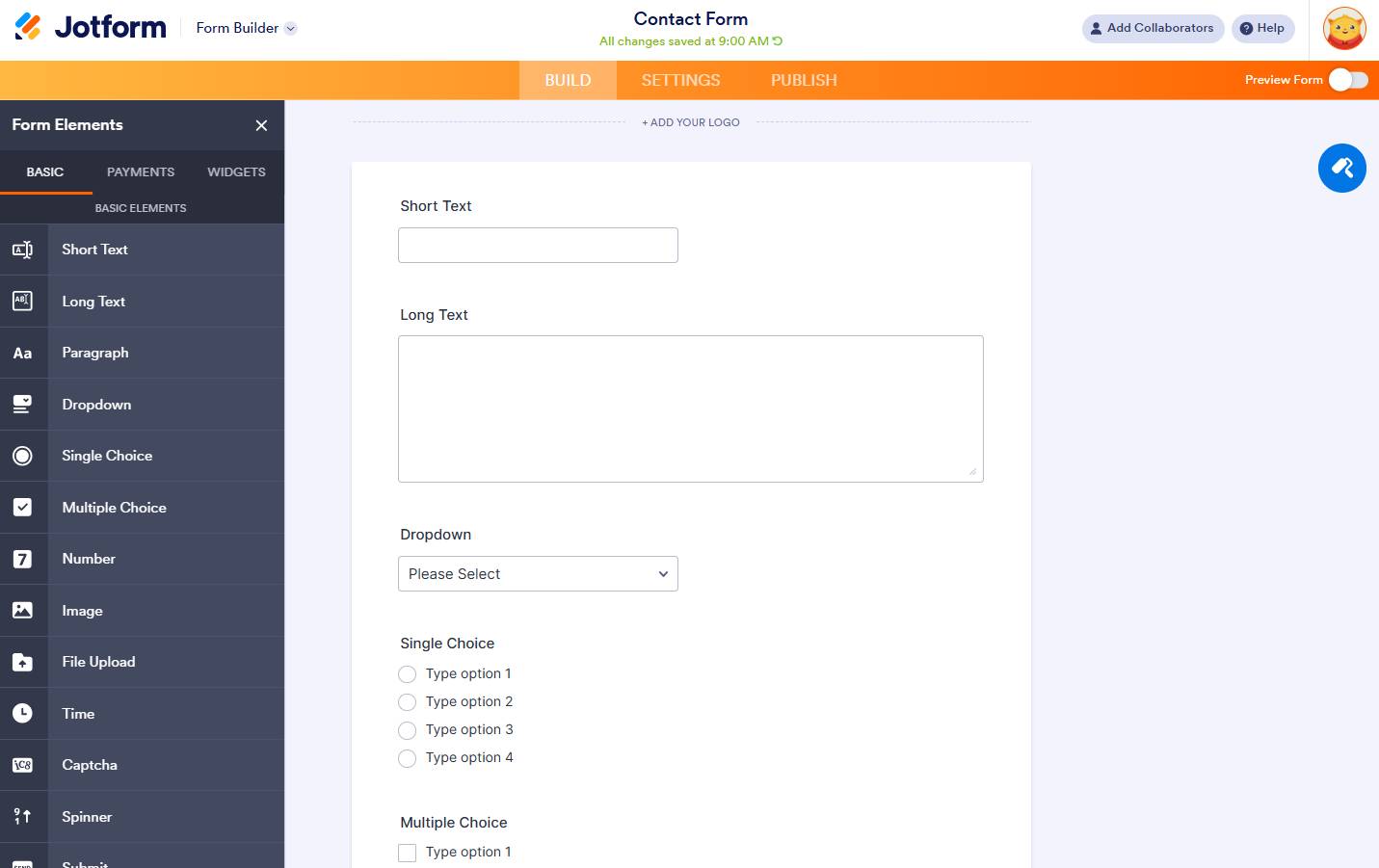This screenshot has width=1379, height=868.
Task: Open the Single Choice element entry
Action: click(106, 455)
